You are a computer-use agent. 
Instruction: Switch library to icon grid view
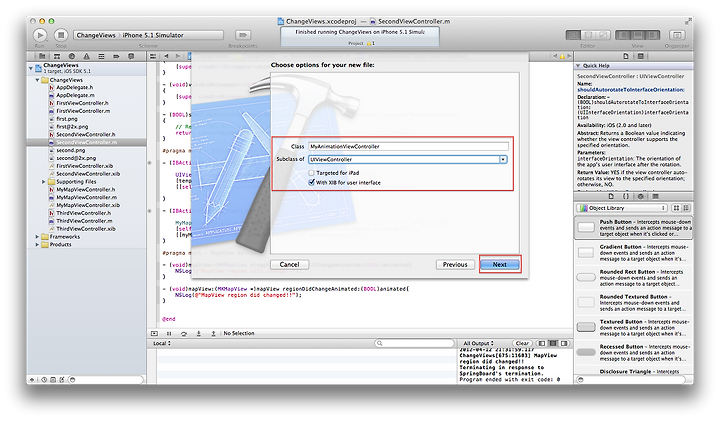[676, 208]
